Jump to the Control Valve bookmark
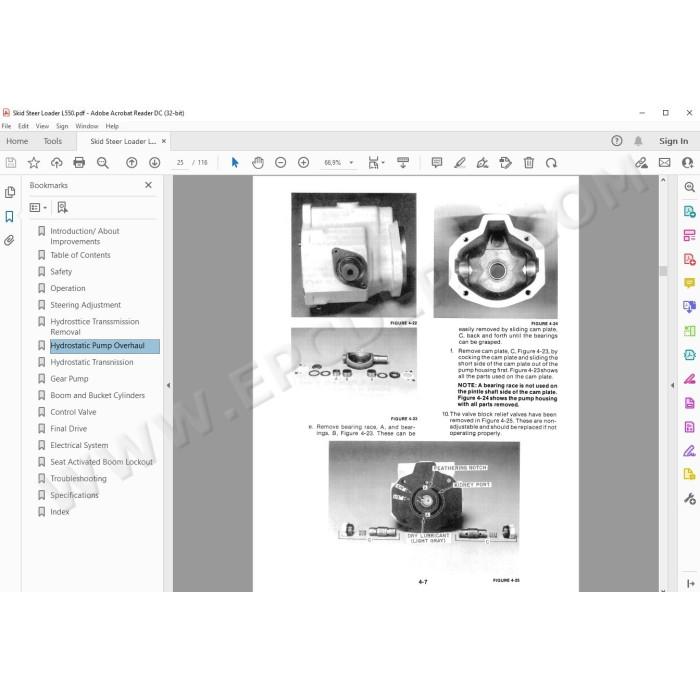Image resolution: width=700 pixels, height=700 pixels. 73,412
